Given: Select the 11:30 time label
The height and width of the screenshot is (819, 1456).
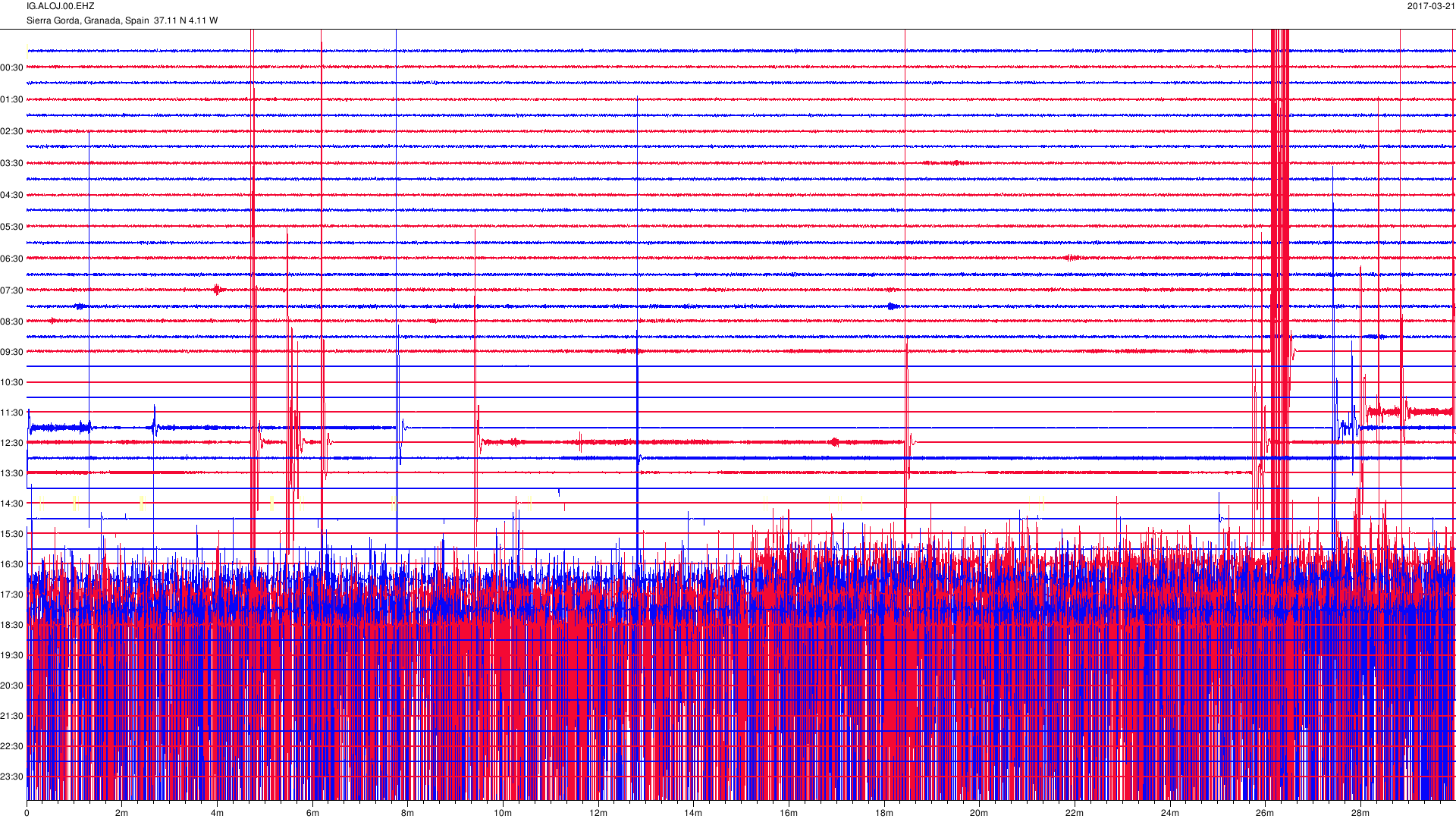Looking at the screenshot, I should click(x=12, y=413).
